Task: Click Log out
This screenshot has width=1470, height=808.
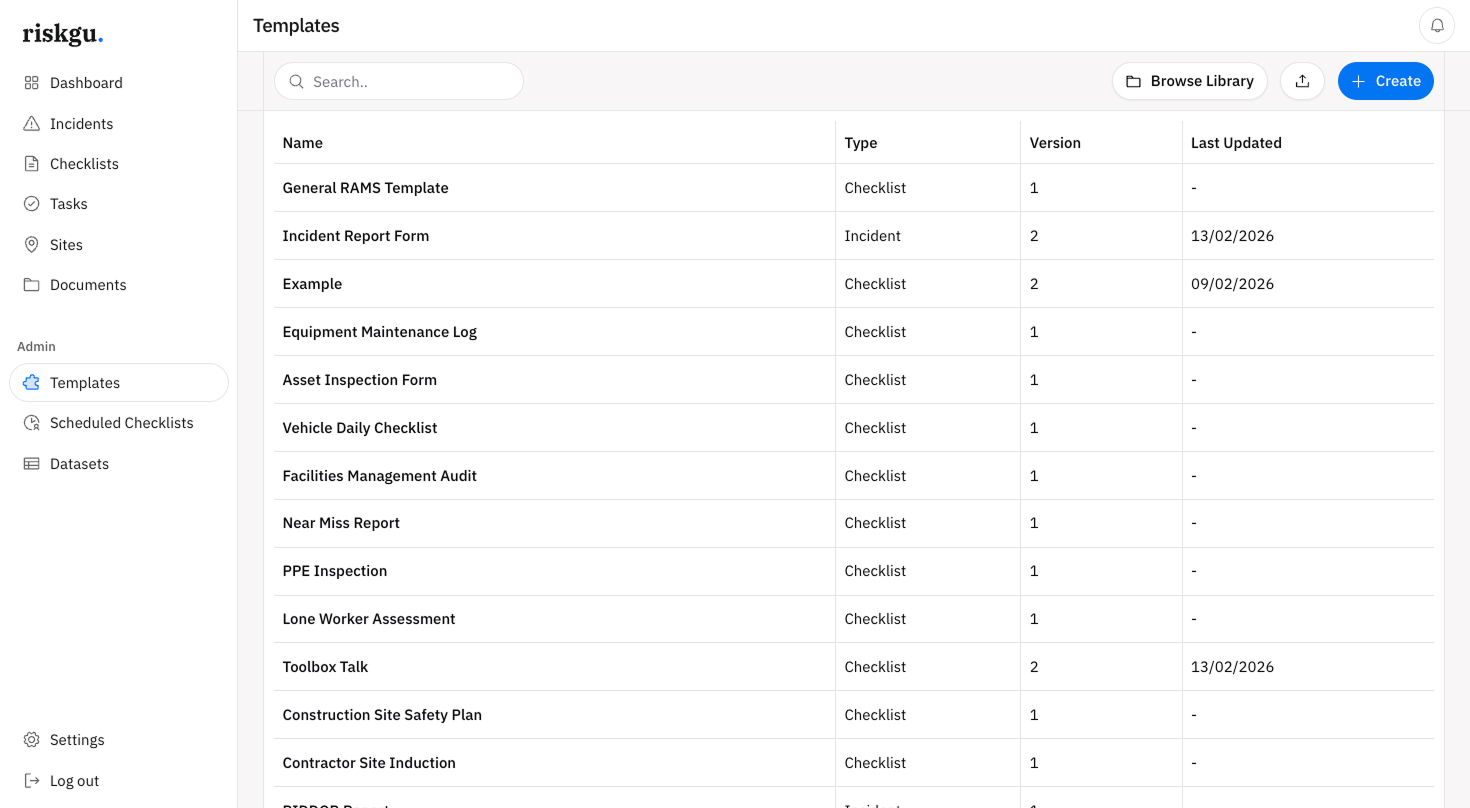Action: pyautogui.click(x=74, y=781)
